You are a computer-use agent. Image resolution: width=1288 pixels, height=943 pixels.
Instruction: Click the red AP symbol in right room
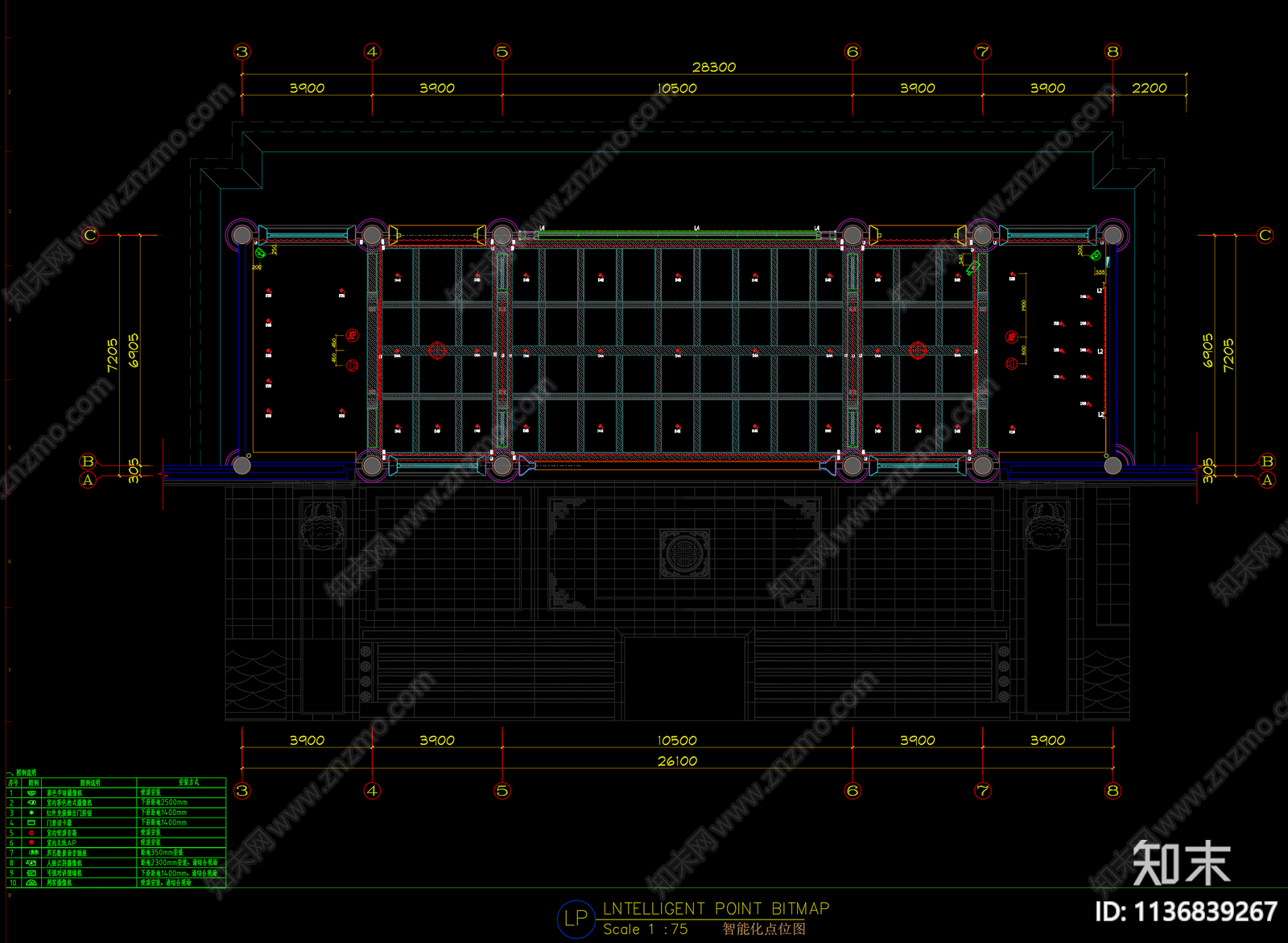coord(1012,337)
